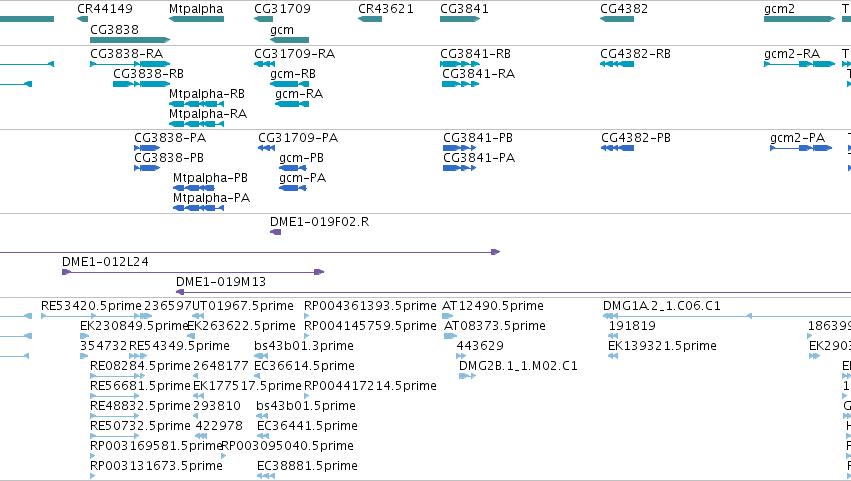The height and width of the screenshot is (481, 851).
Task: Select the RE48832.5prime EST label
Action: (x=141, y=407)
